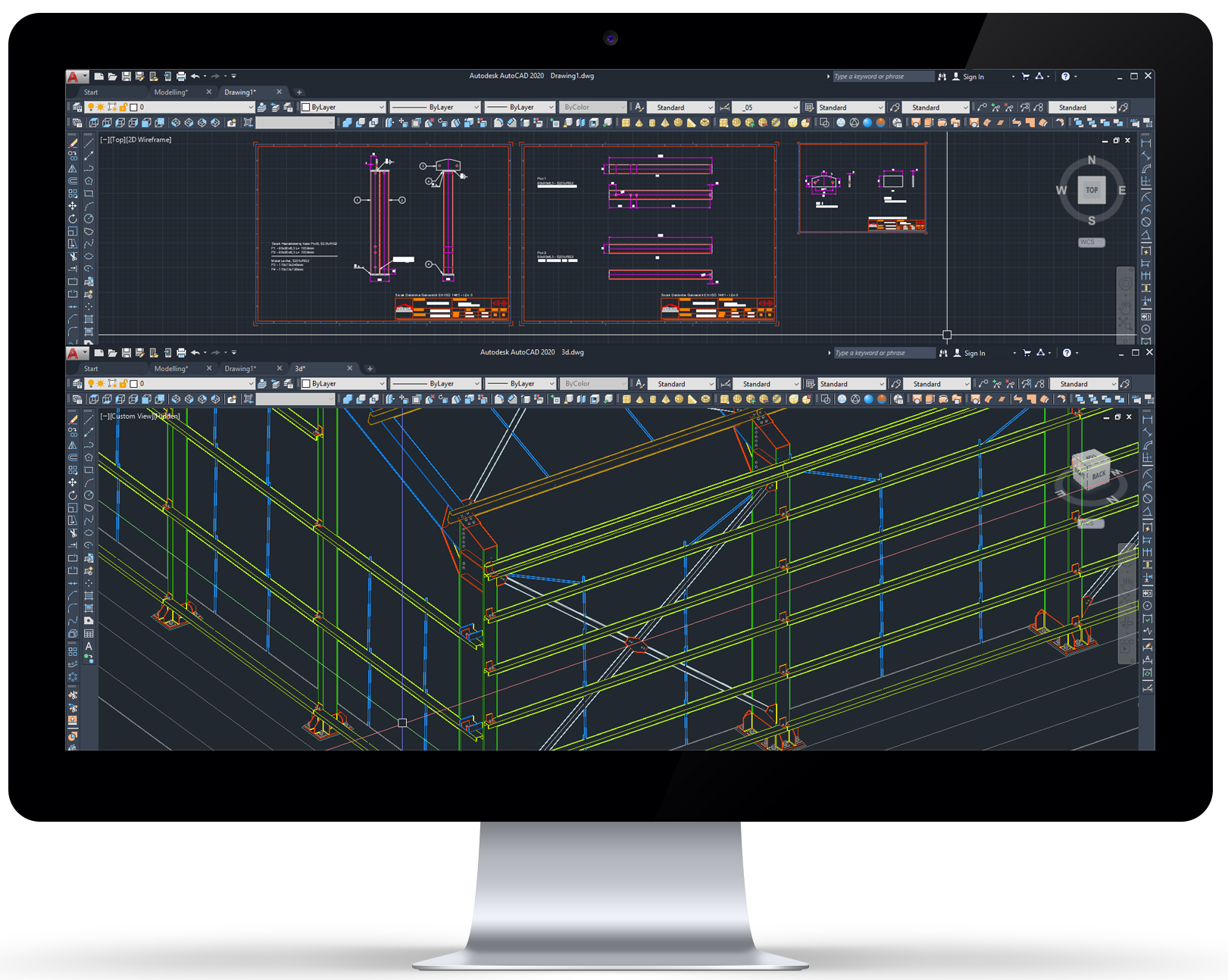This screenshot has width=1228, height=980.
Task: Click the Sphere primitive icon in Drawing1.dwg toolbar
Action: tap(678, 123)
